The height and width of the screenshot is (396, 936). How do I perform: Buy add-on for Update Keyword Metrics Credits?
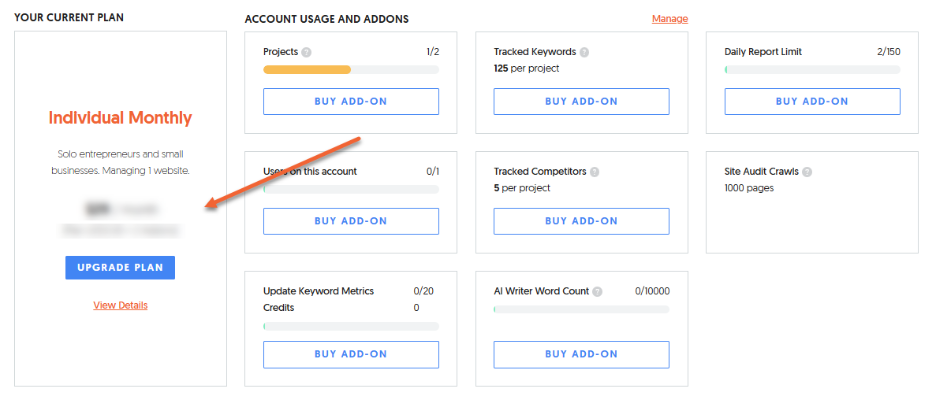pyautogui.click(x=351, y=354)
